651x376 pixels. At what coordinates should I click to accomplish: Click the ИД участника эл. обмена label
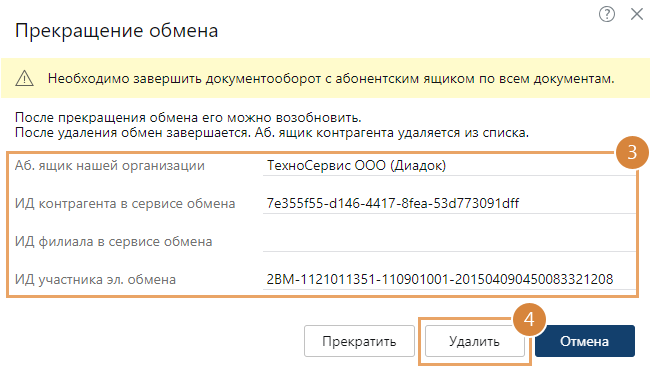coord(95,279)
